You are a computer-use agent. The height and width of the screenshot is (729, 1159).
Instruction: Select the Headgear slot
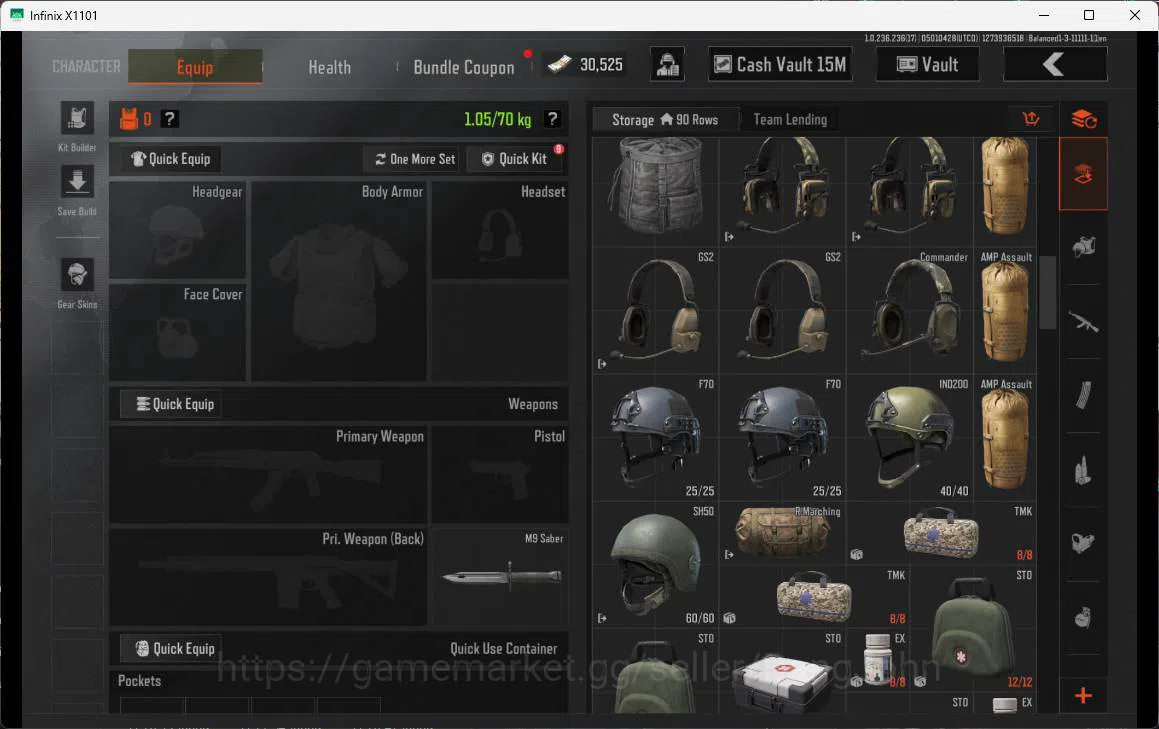pos(177,230)
